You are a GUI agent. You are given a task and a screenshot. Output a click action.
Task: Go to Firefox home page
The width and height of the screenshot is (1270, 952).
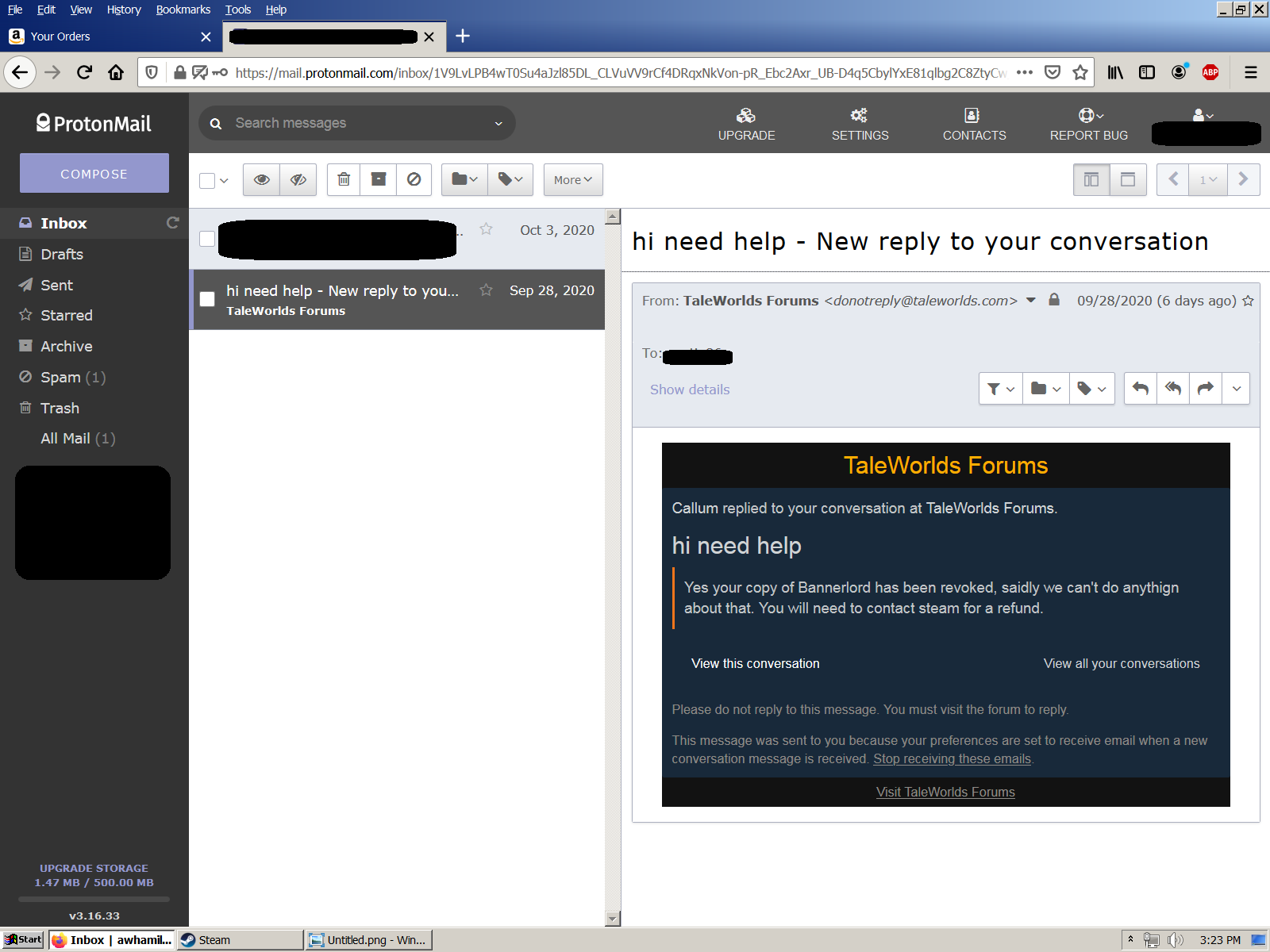116,73
